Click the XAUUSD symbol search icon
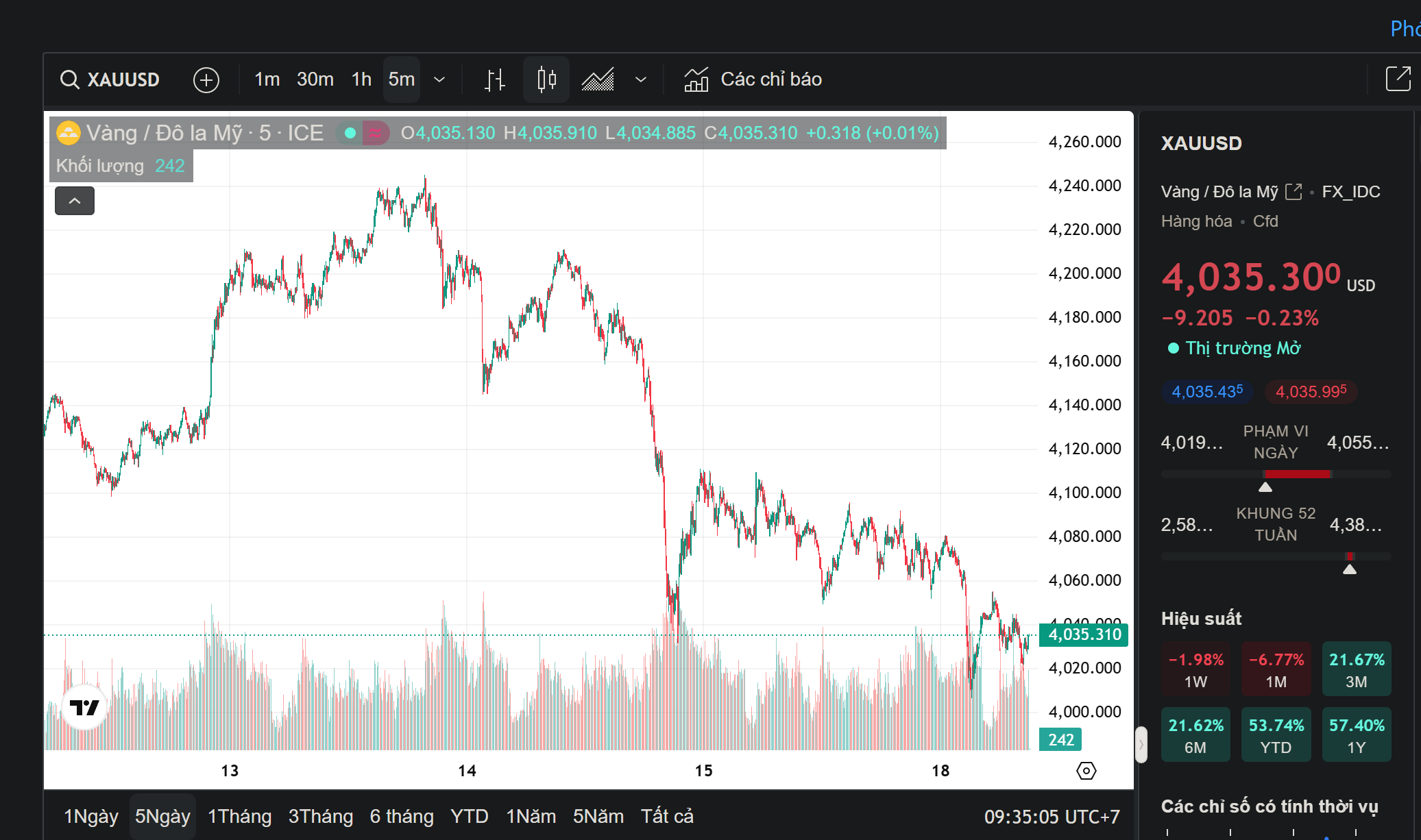Viewport: 1421px width, 840px height. point(69,79)
